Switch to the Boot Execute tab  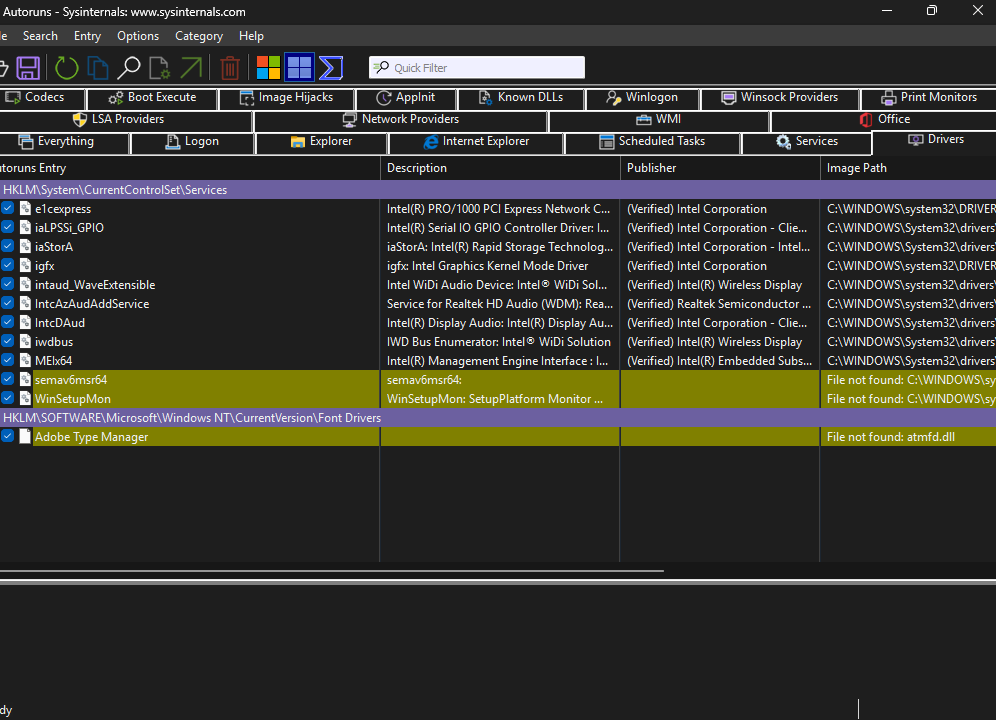(152, 98)
